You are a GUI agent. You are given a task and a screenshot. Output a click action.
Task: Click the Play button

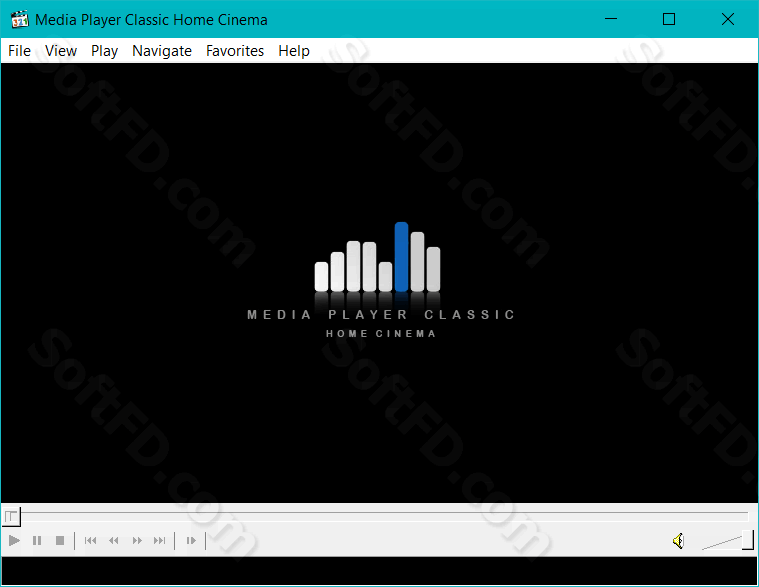[x=14, y=540]
